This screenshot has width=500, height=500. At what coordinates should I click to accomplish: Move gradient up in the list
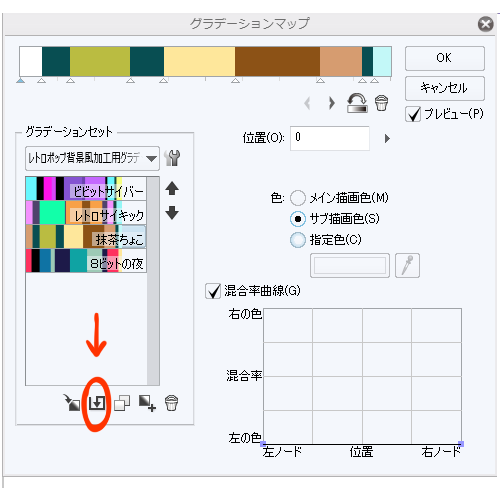(172, 188)
